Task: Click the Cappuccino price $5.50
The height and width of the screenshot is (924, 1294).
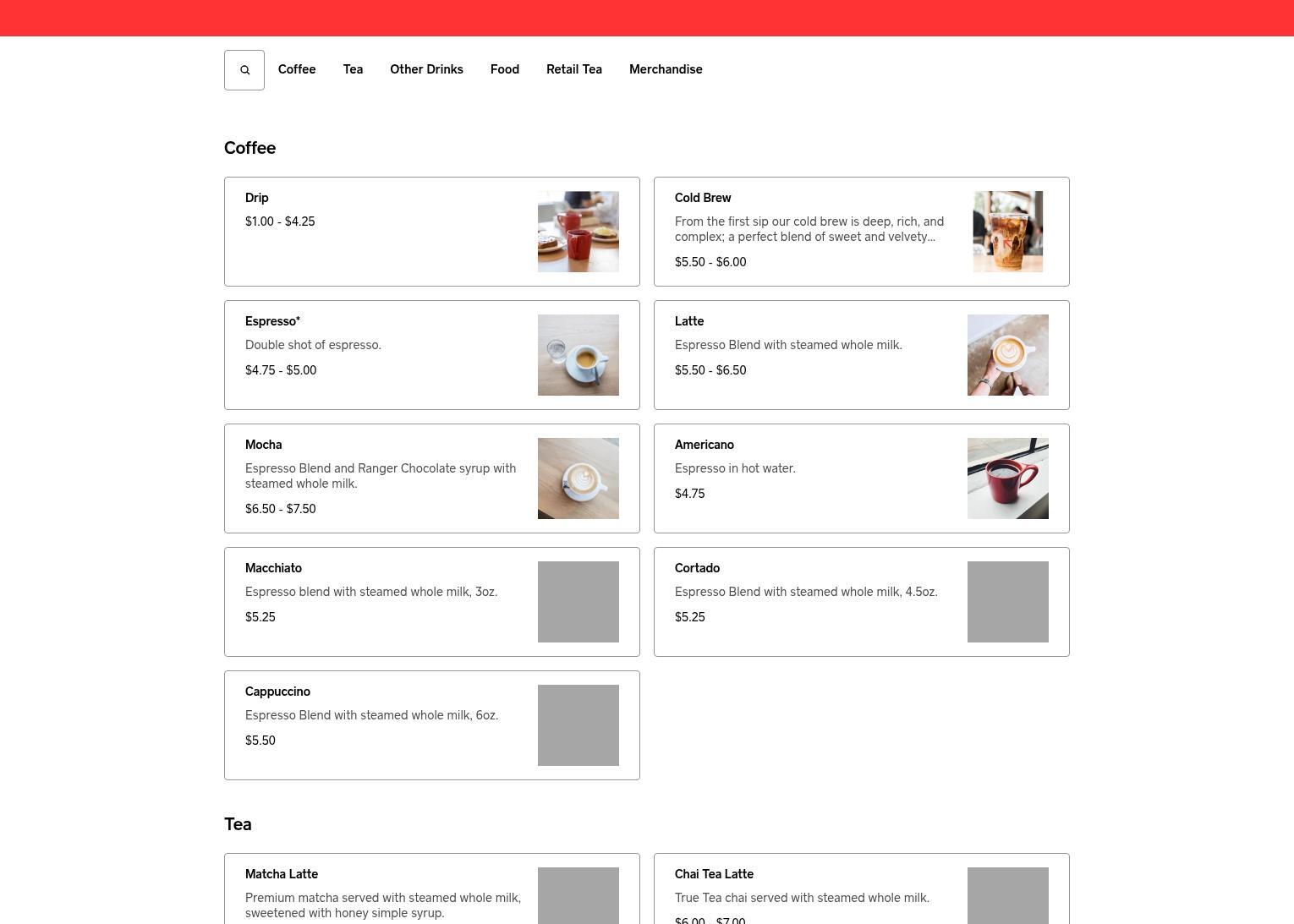Action: 260,741
